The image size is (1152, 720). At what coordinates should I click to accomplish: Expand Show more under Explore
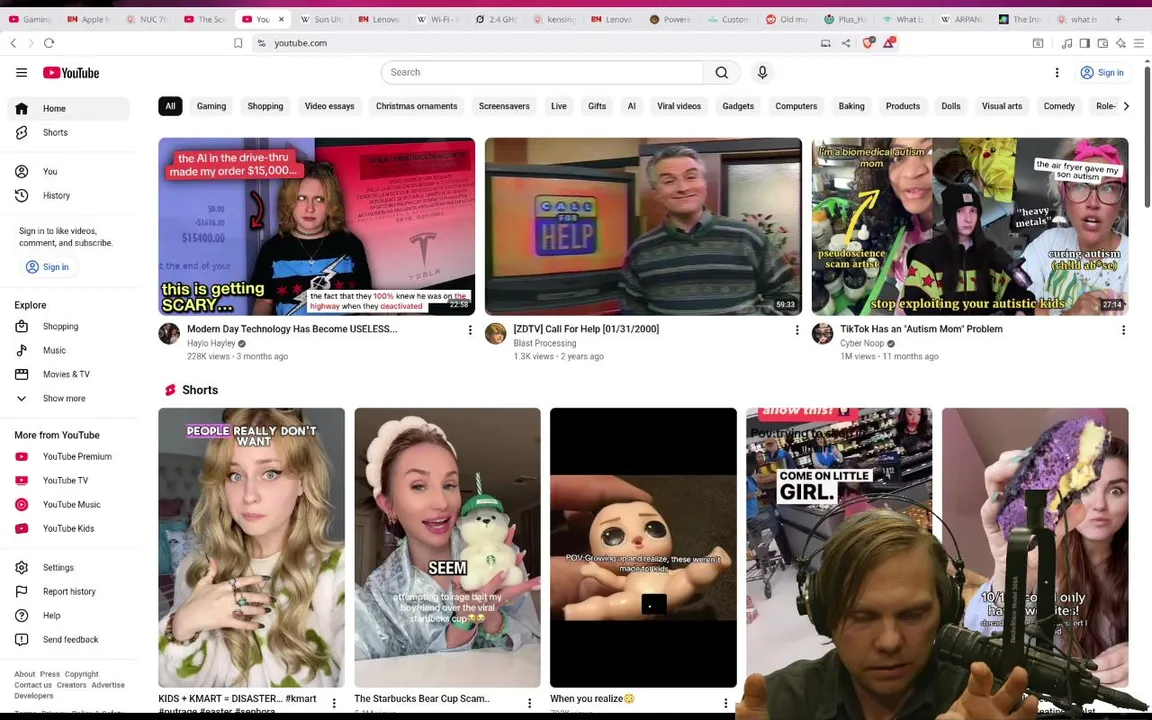point(68,399)
